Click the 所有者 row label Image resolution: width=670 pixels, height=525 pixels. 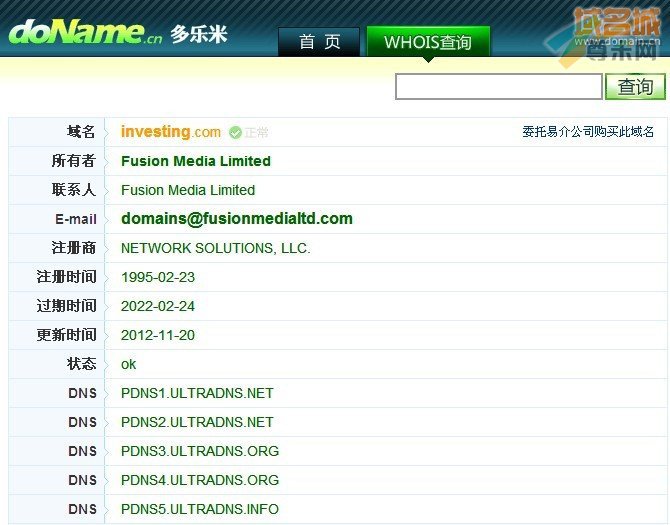[73, 161]
